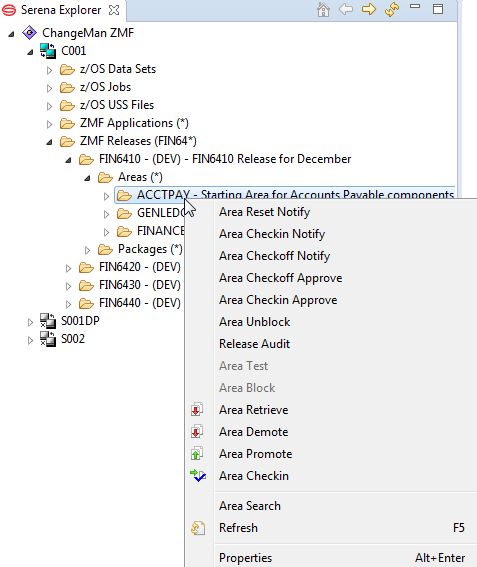Click the Refresh sync arrows toolbar icon
The height and width of the screenshot is (567, 477).
[392, 10]
